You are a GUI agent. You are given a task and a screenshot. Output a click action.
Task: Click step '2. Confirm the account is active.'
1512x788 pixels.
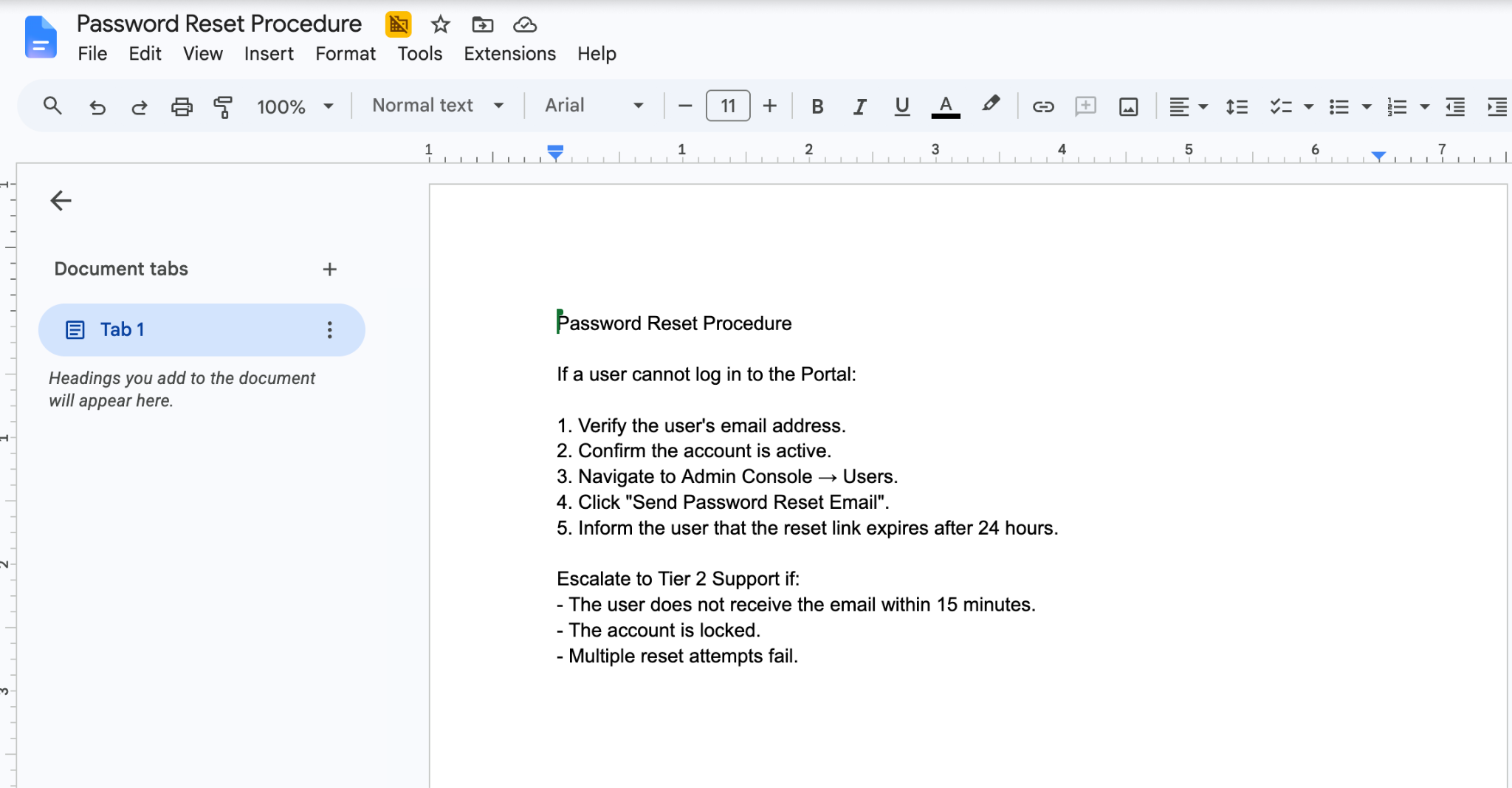(x=694, y=451)
